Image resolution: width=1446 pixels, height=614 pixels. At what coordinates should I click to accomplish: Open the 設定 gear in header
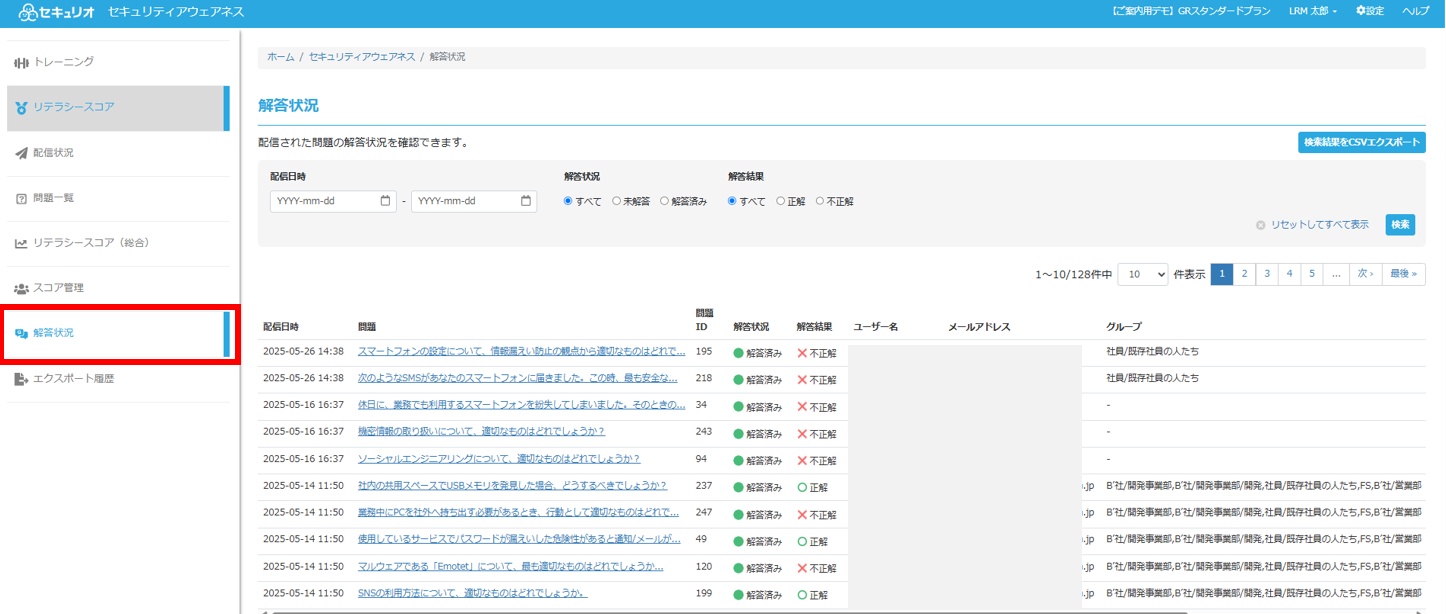(1361, 11)
